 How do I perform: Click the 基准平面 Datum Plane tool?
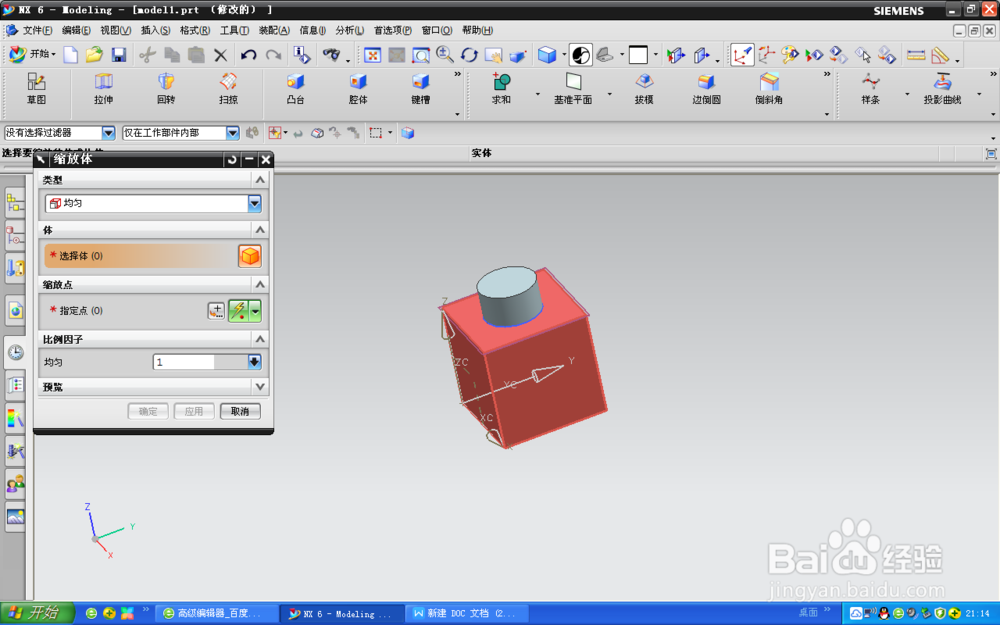pyautogui.click(x=573, y=89)
